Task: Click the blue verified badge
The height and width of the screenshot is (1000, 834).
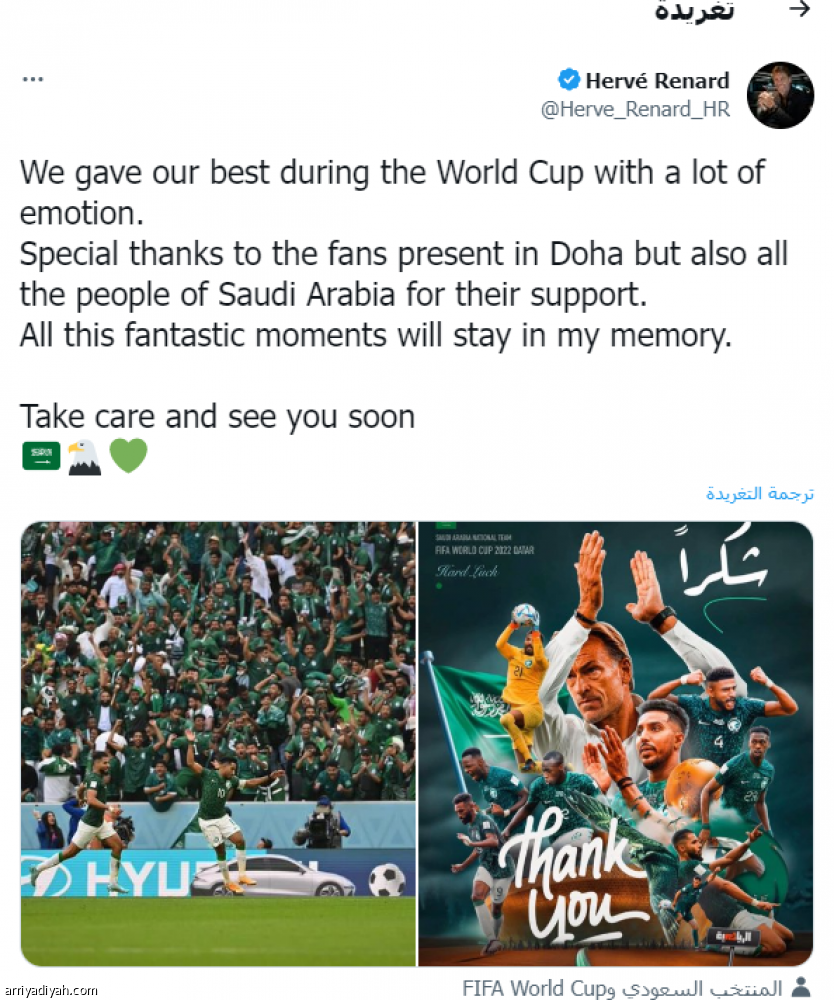Action: tap(569, 80)
